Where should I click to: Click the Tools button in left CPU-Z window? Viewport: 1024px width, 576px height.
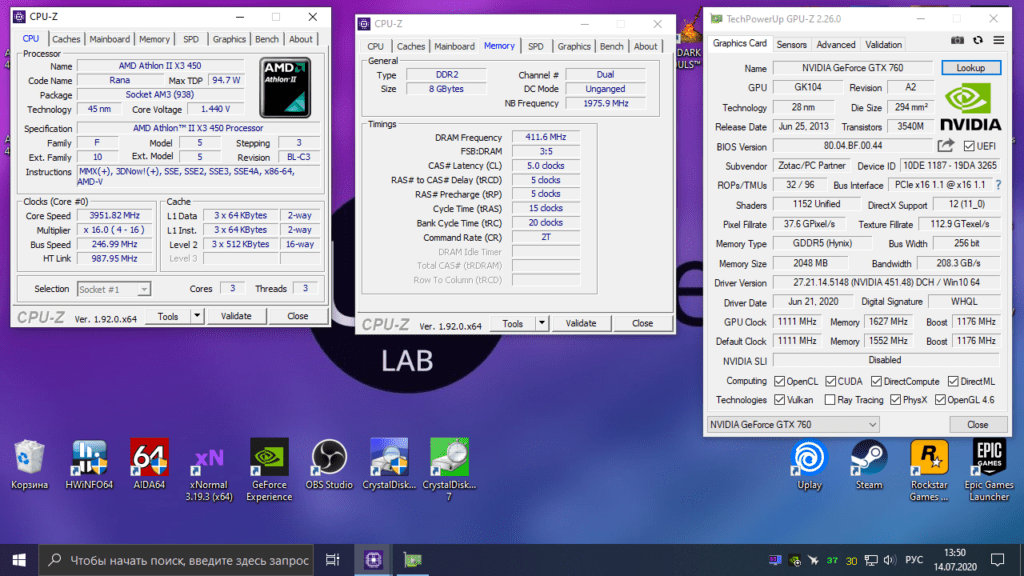coord(168,316)
